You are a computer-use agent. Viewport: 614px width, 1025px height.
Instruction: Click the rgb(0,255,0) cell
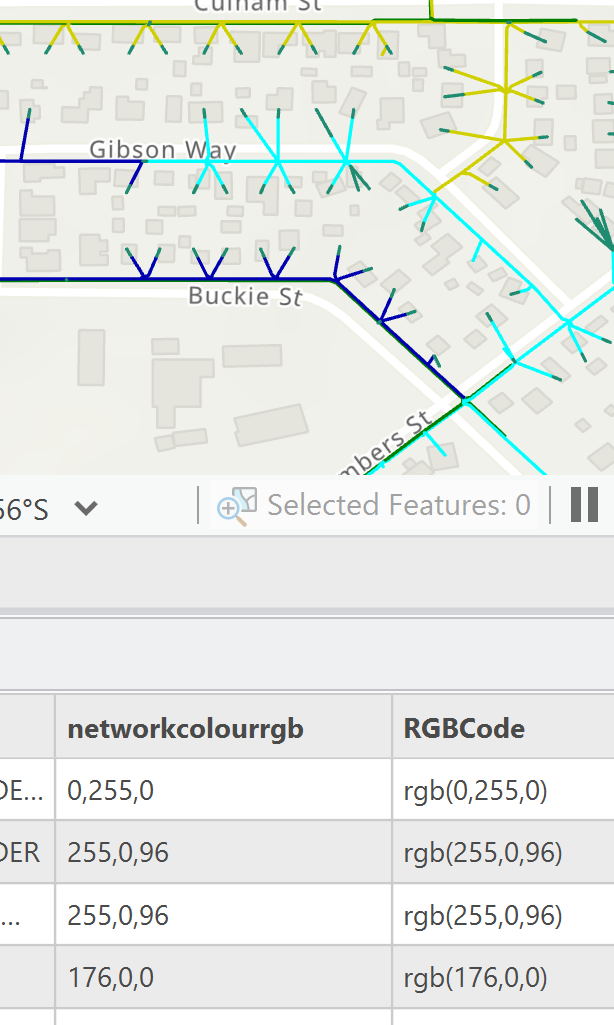[476, 791]
